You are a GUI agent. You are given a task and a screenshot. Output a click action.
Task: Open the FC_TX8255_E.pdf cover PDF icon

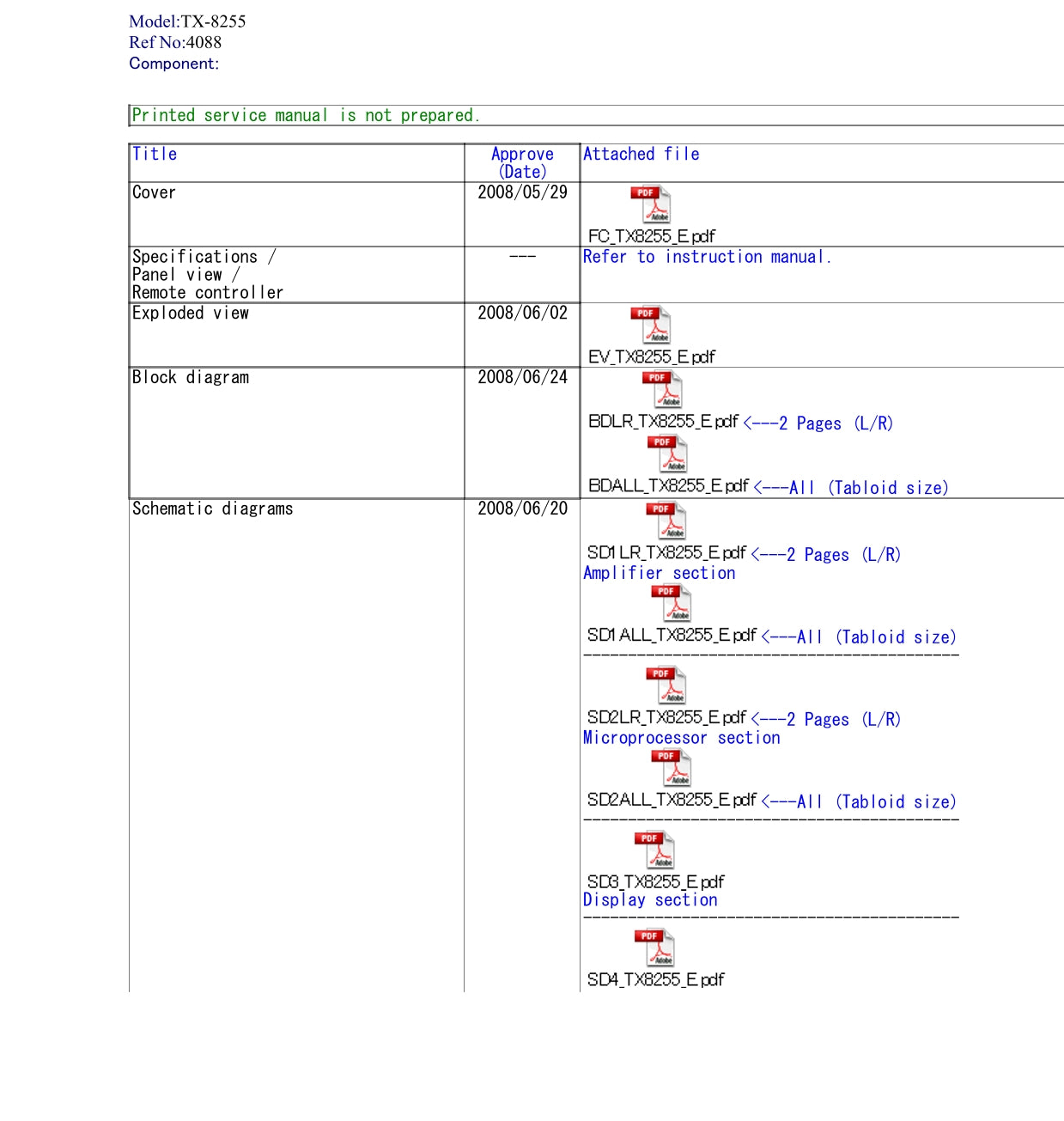pos(651,205)
